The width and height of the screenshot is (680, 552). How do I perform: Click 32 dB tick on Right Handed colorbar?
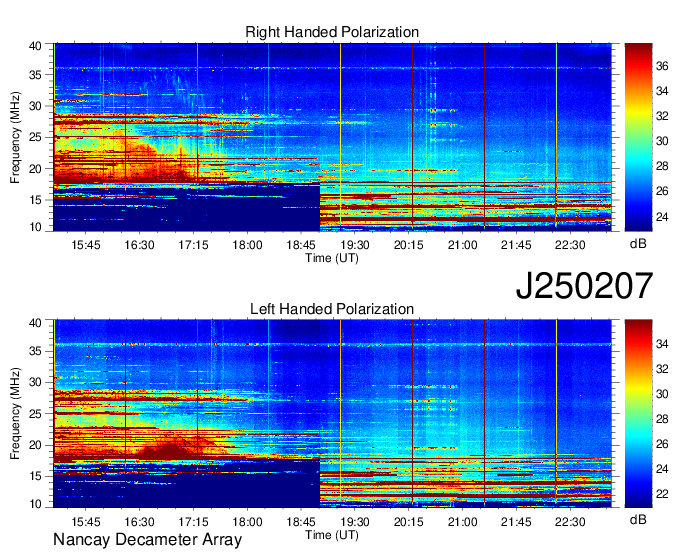(662, 116)
